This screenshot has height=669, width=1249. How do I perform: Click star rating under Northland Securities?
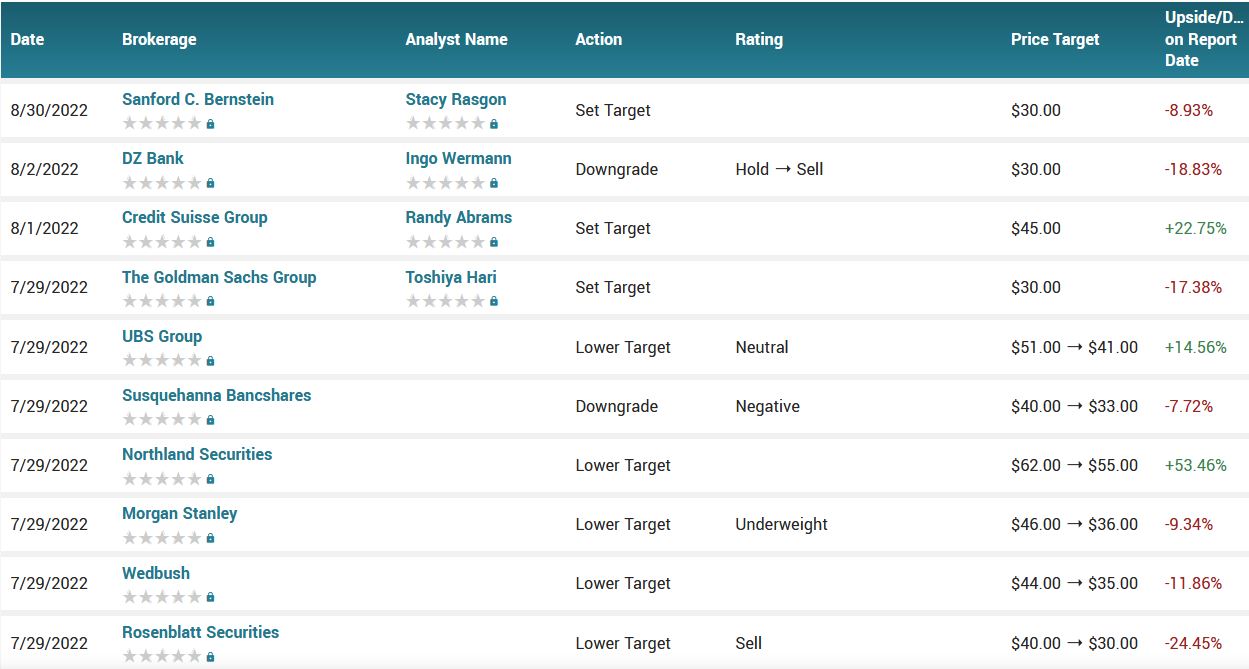click(x=162, y=479)
